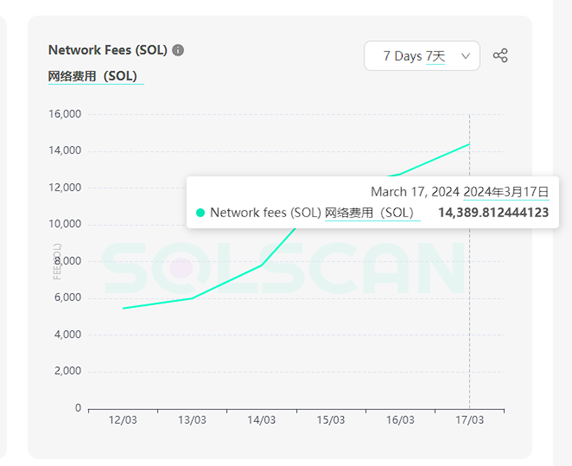Click the green legend dot in the tooltip
The width and height of the screenshot is (572, 466).
click(200, 212)
